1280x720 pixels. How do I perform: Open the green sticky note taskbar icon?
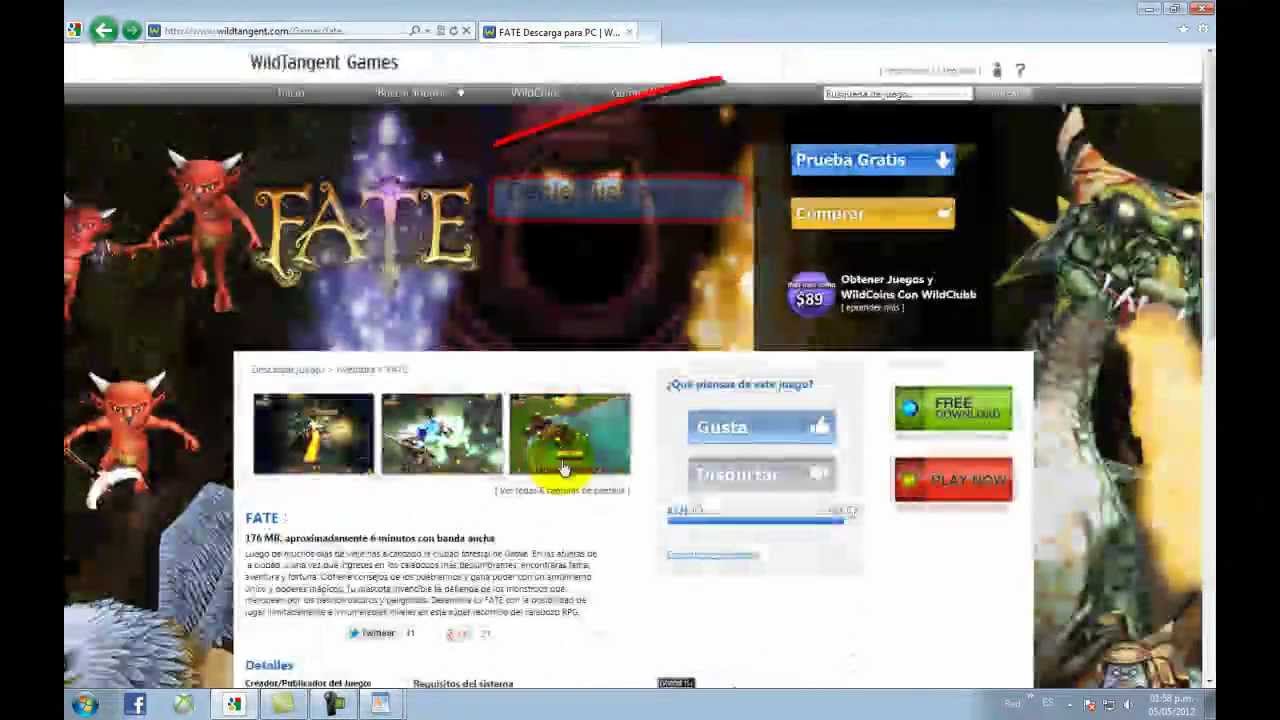(283, 704)
